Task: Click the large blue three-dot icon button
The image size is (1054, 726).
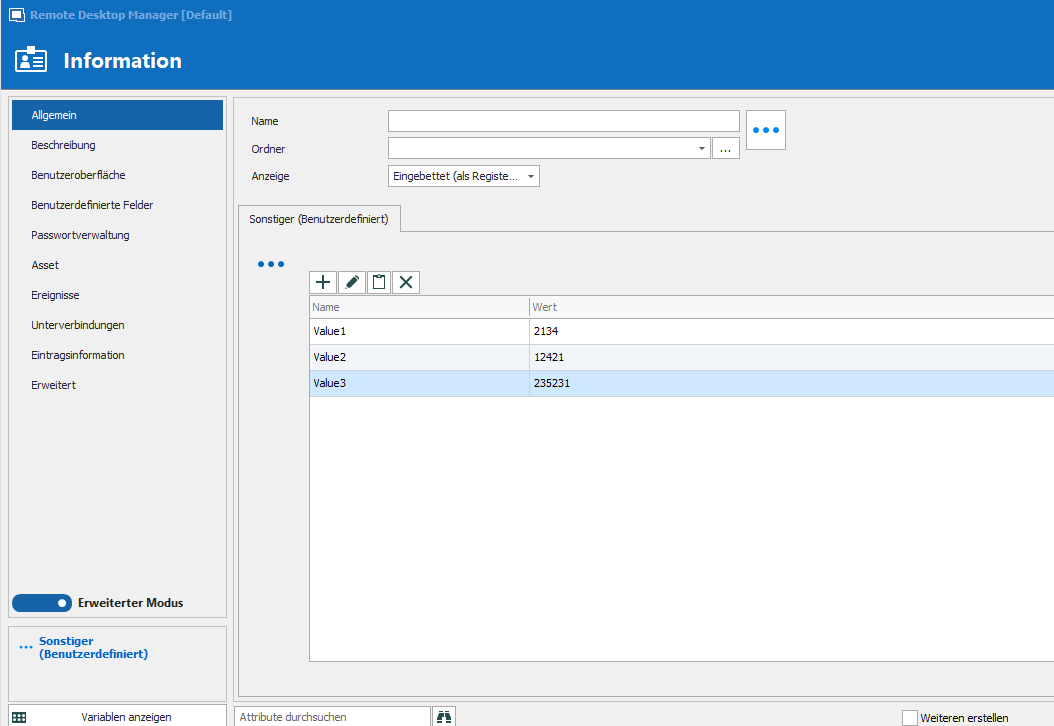Action: coord(766,130)
